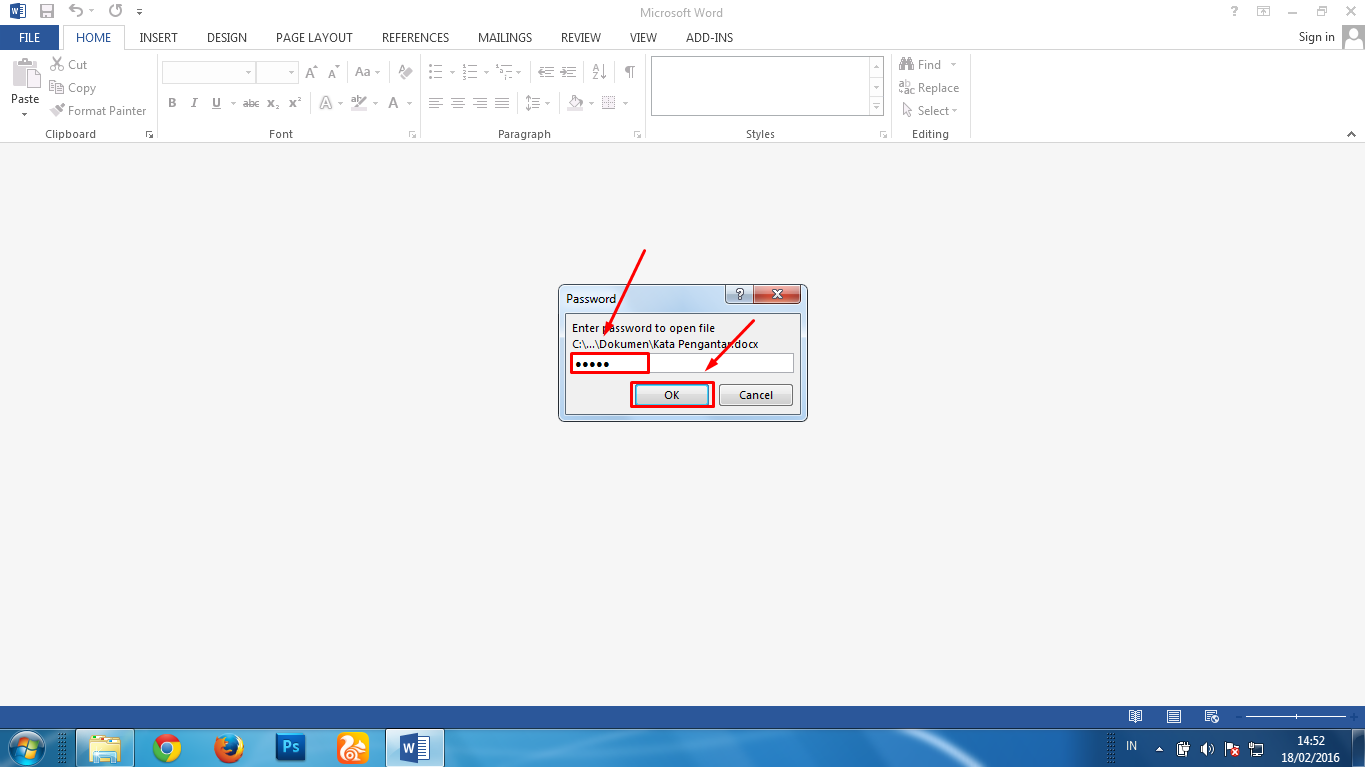The width and height of the screenshot is (1365, 767).
Task: Toggle underline formatting
Action: coord(215,103)
